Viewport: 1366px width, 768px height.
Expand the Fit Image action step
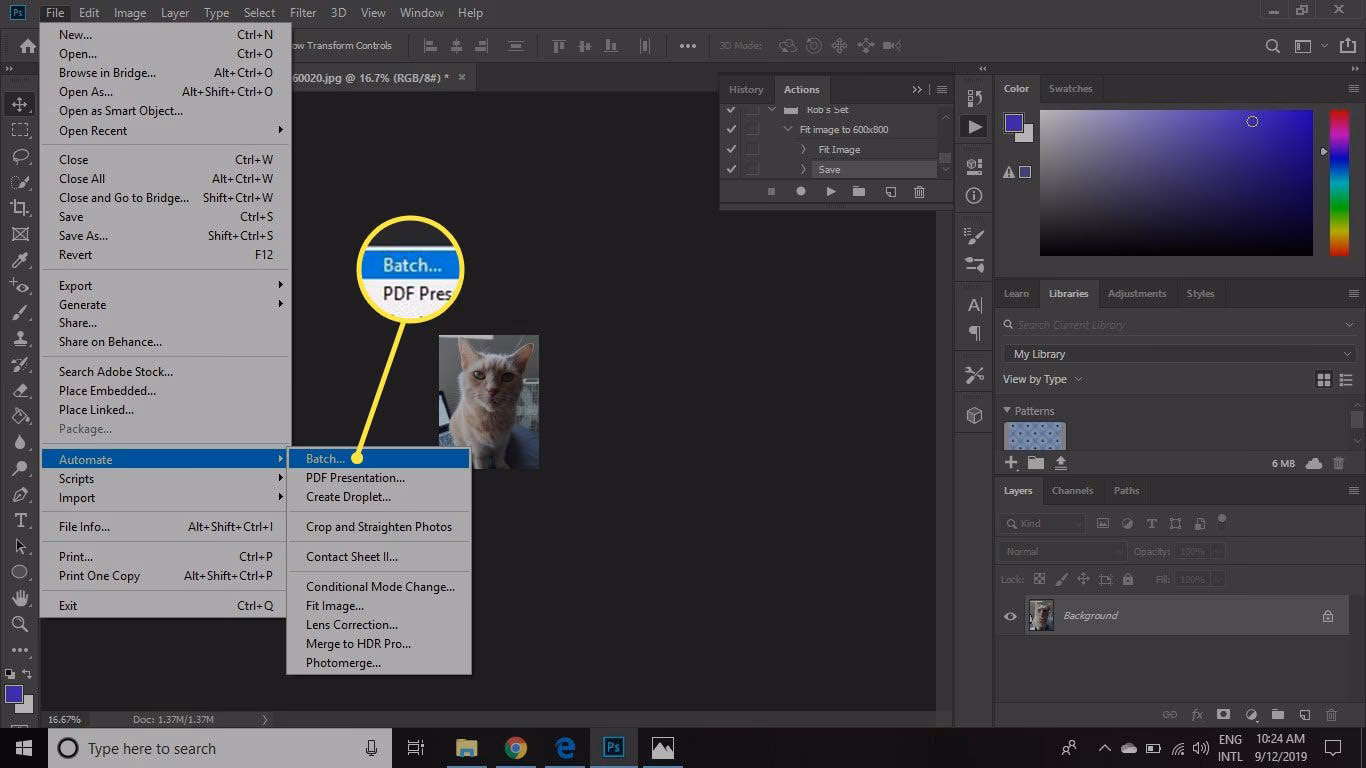click(803, 149)
